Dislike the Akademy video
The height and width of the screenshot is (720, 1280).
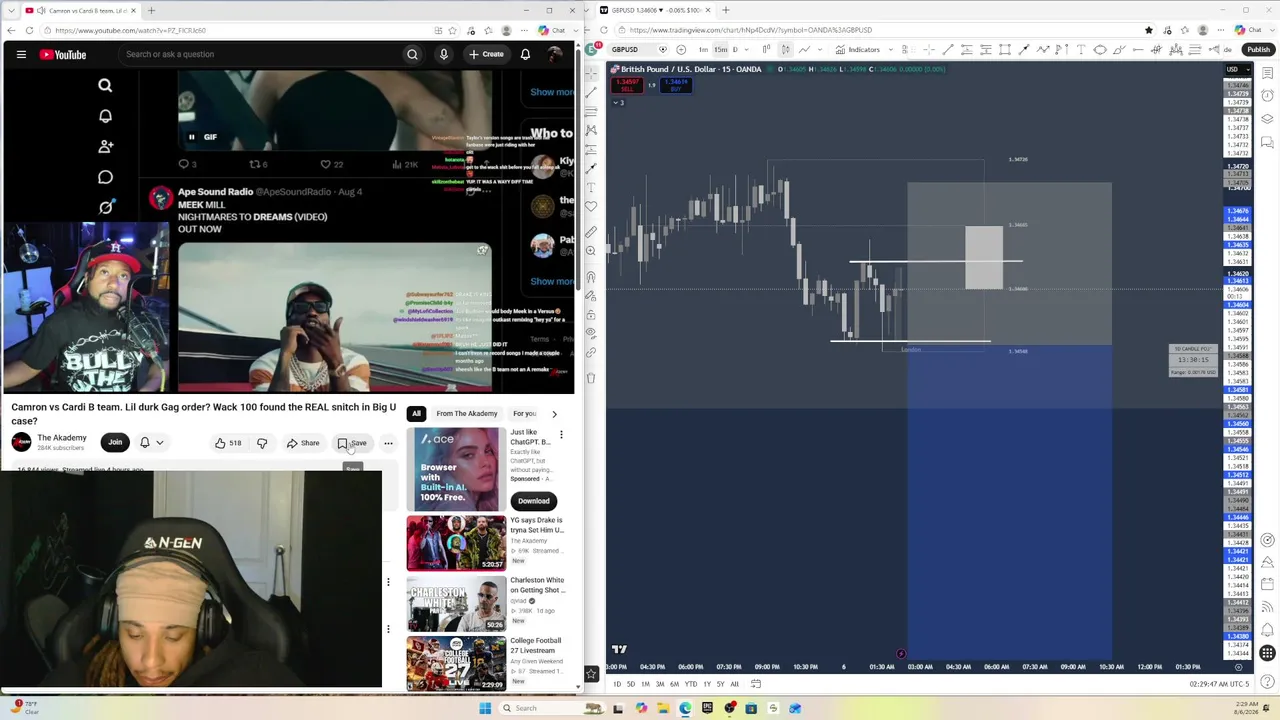coord(262,443)
